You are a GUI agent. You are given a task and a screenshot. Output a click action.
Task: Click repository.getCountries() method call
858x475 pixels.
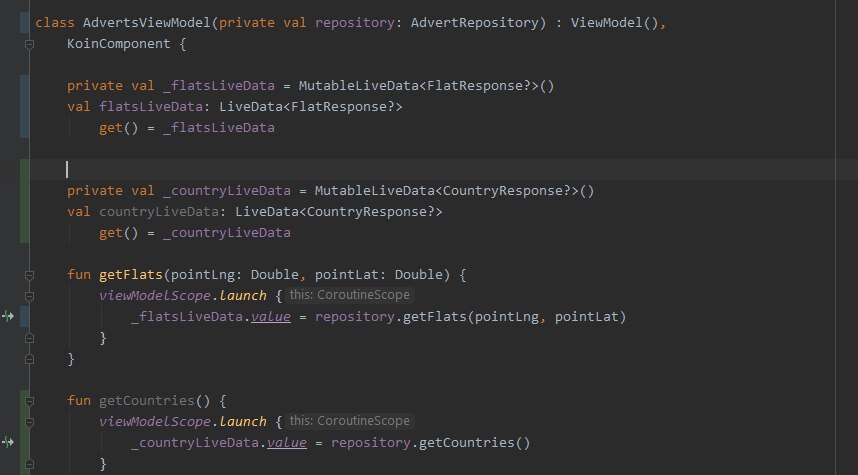430,443
